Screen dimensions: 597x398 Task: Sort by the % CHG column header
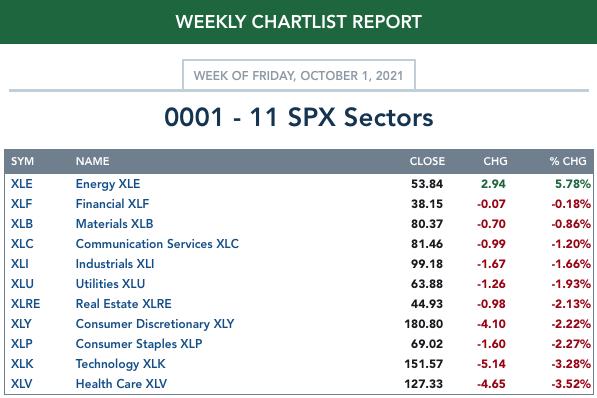point(568,161)
